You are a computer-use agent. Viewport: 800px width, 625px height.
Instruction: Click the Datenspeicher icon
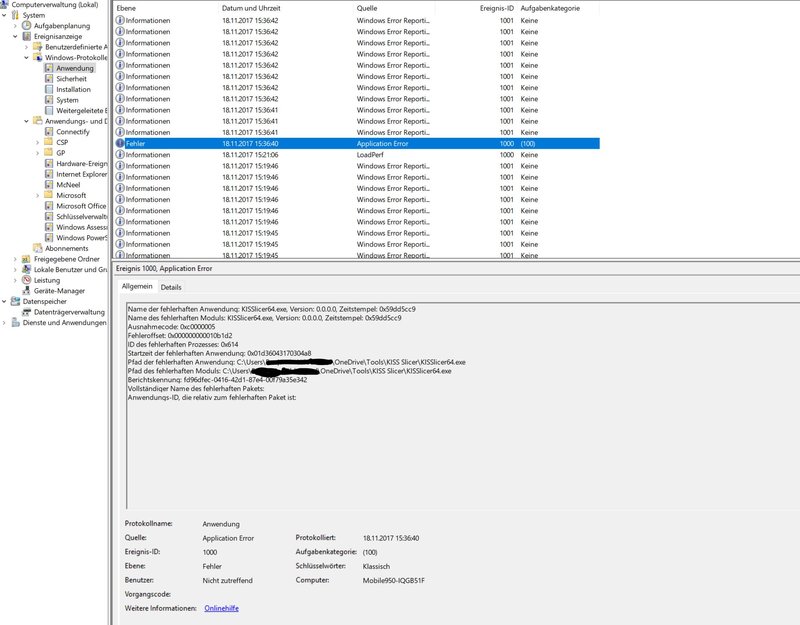pos(15,301)
